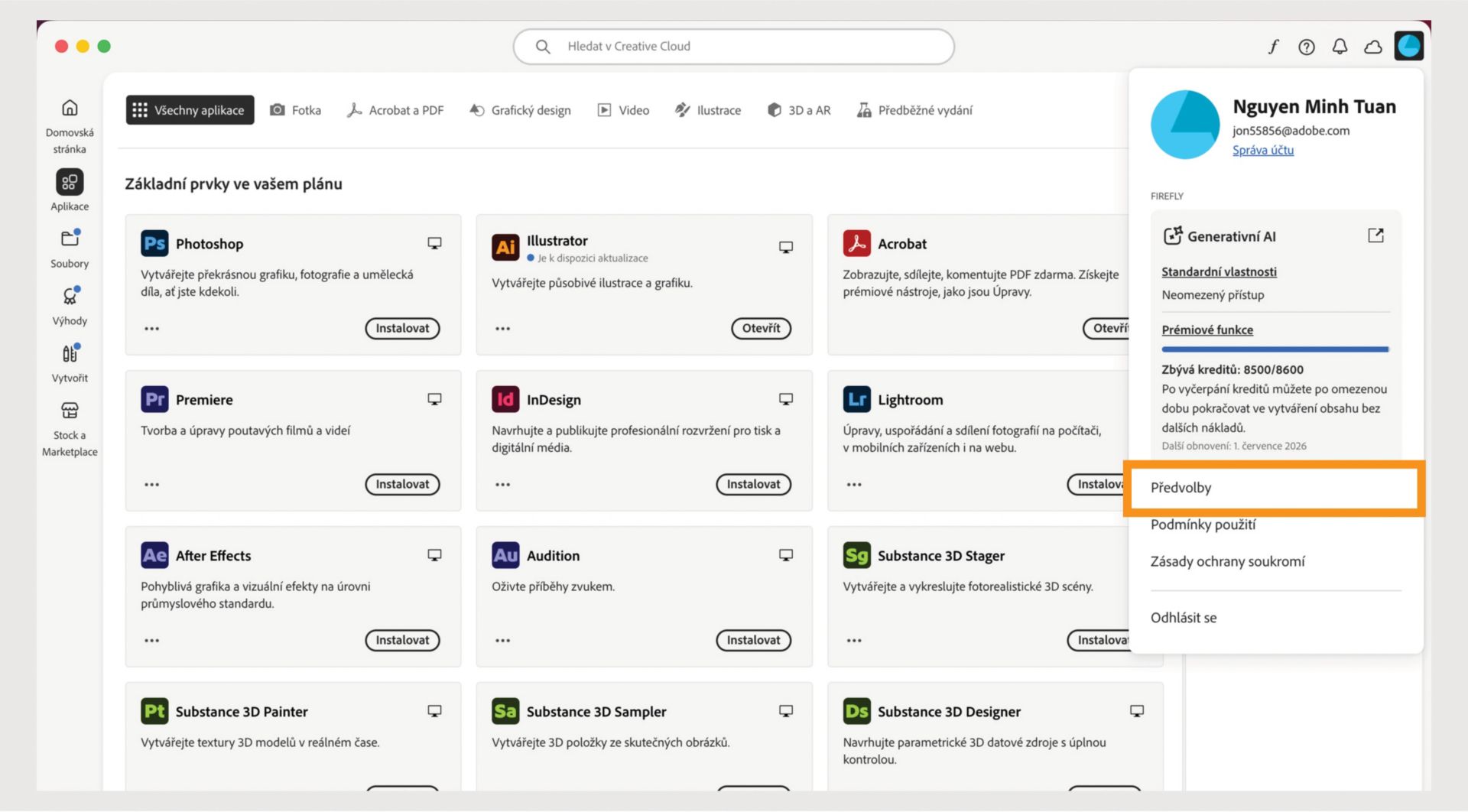
Task: Open the Soubory files icon
Action: (70, 239)
